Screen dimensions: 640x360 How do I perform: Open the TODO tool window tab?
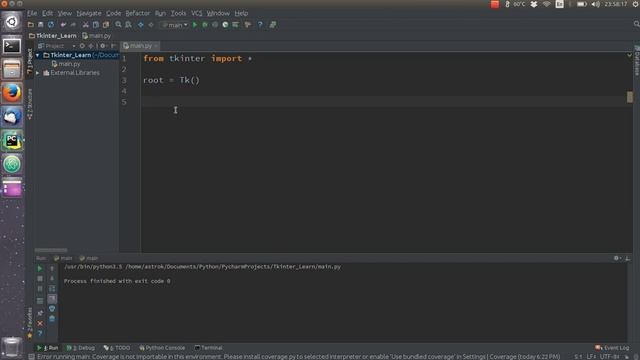pyautogui.click(x=117, y=348)
